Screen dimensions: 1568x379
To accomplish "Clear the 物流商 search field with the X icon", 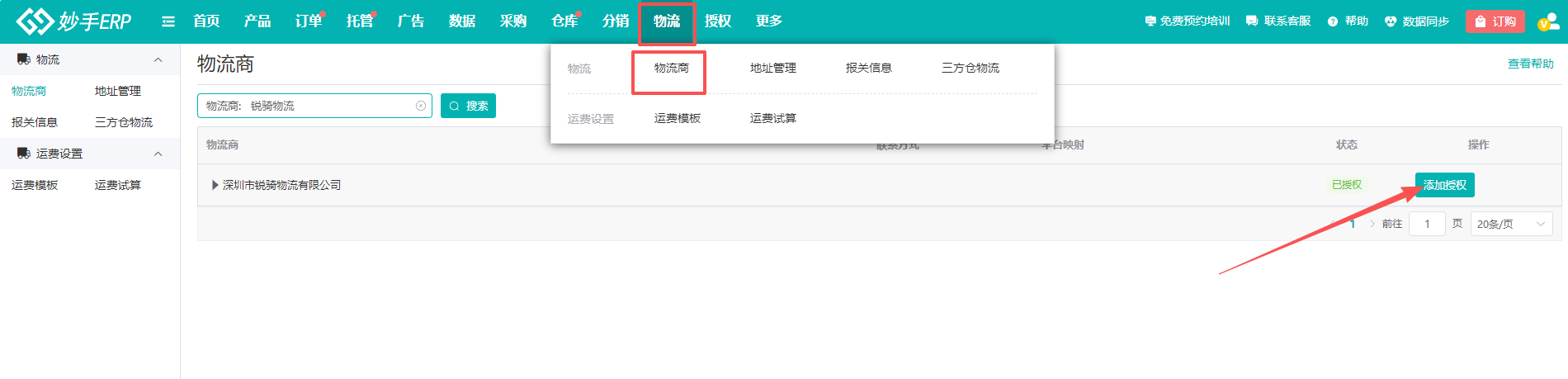I will tap(421, 106).
